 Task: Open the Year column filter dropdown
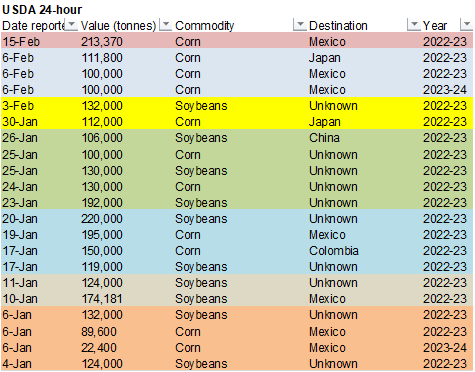pos(466,25)
